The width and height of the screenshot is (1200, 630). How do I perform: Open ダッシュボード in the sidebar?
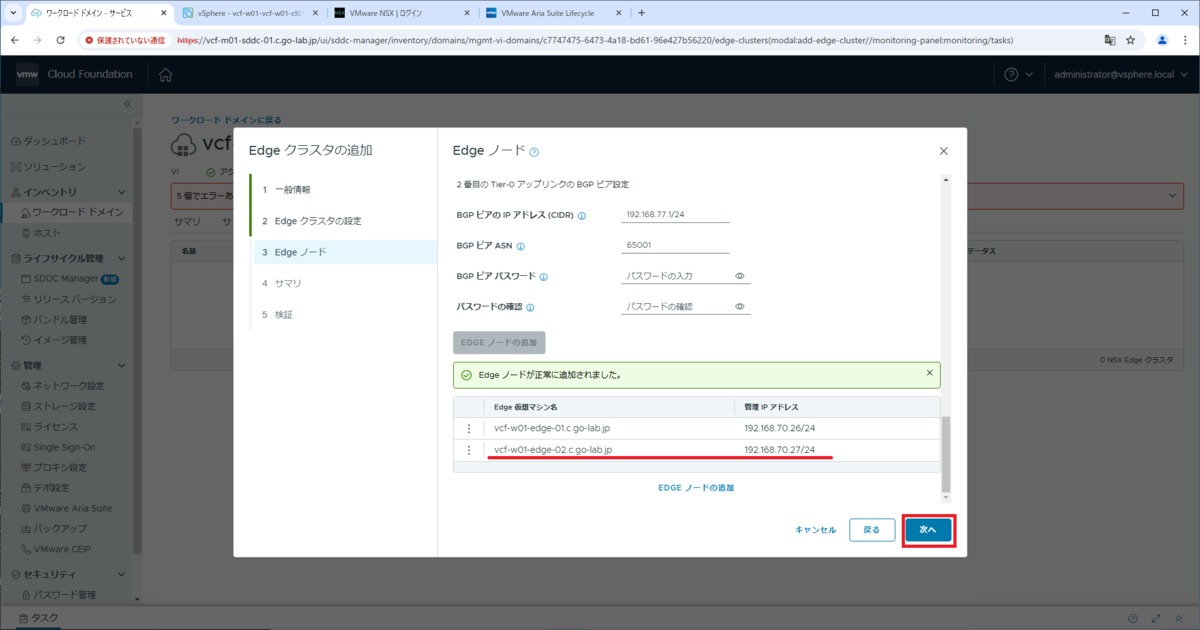click(x=55, y=141)
